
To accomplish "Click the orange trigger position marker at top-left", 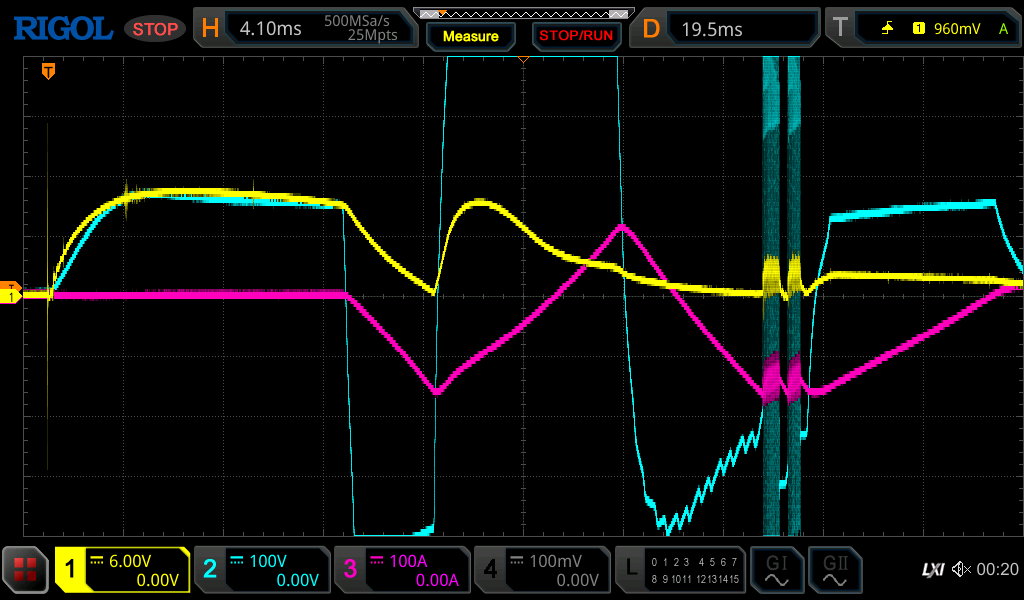I will [x=47, y=71].
